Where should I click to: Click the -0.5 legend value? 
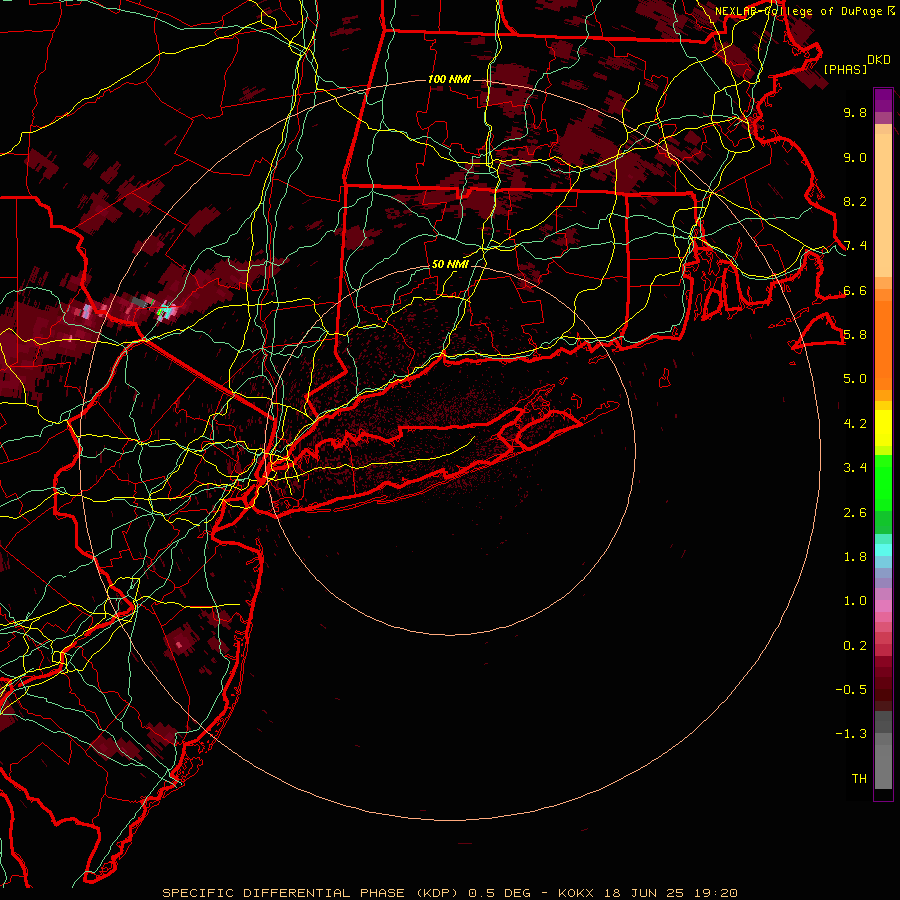coord(851,690)
